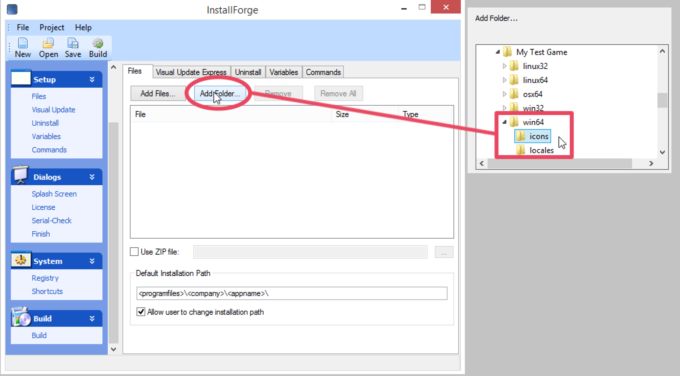Click the Build section disc icon
Viewport: 680px width, 376px height.
(x=20, y=317)
